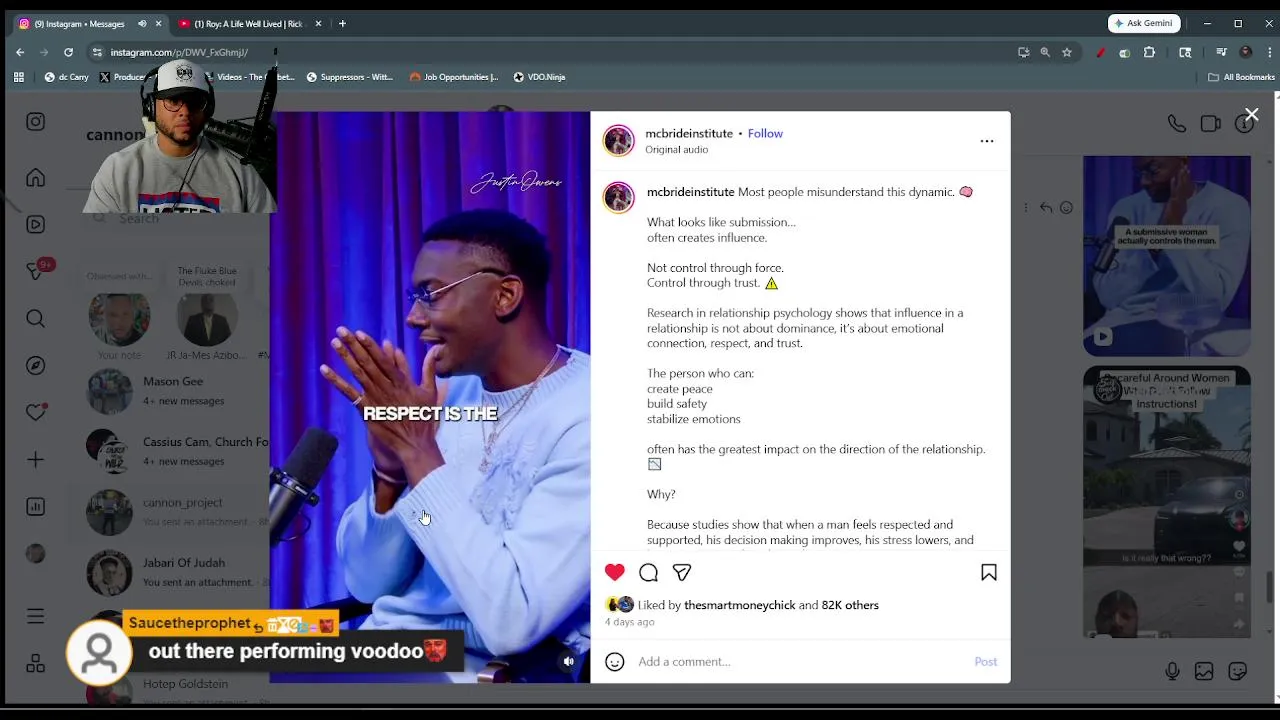Click the Ask Gemini button
Image resolution: width=1280 pixels, height=720 pixels.
[1144, 23]
